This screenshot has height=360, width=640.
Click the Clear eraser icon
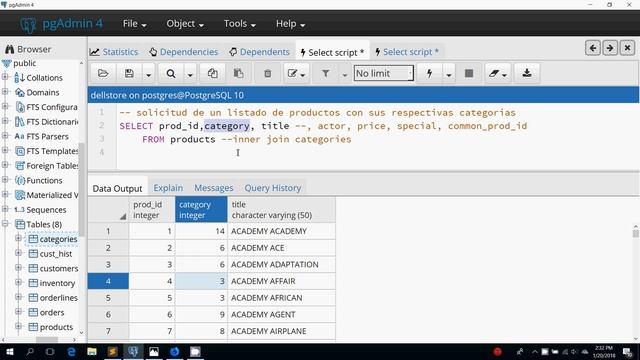pos(497,73)
